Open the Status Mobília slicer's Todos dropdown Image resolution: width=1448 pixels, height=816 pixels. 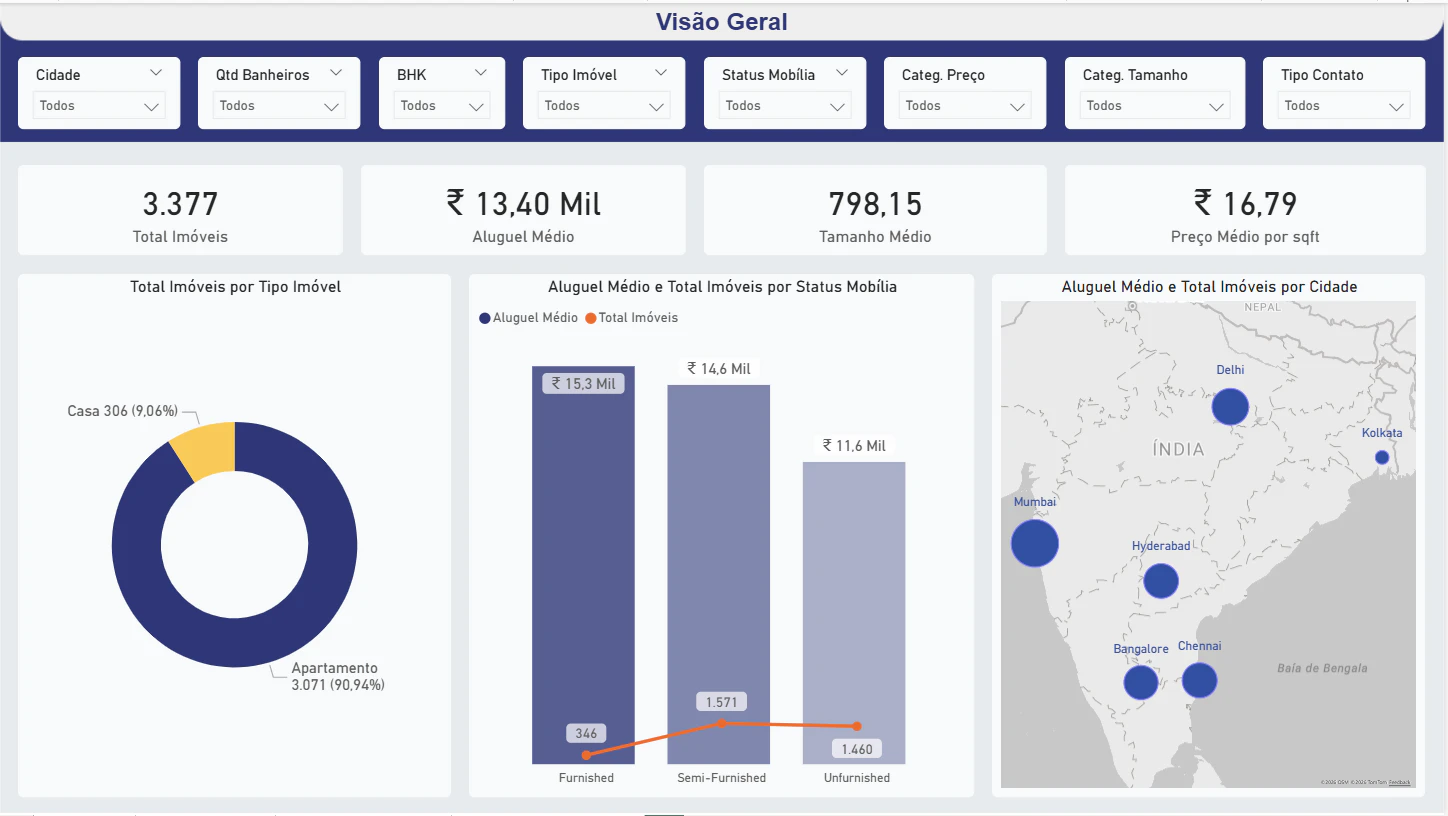(785, 106)
